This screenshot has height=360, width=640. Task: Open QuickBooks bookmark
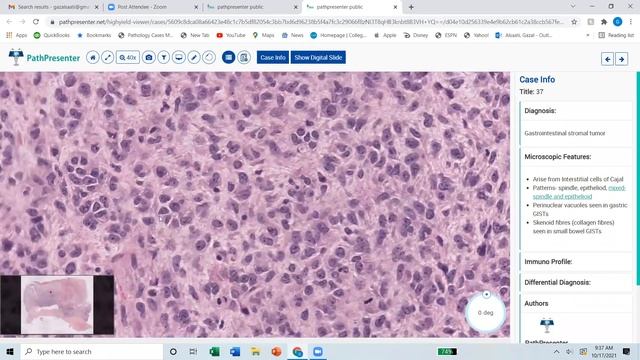(52, 36)
